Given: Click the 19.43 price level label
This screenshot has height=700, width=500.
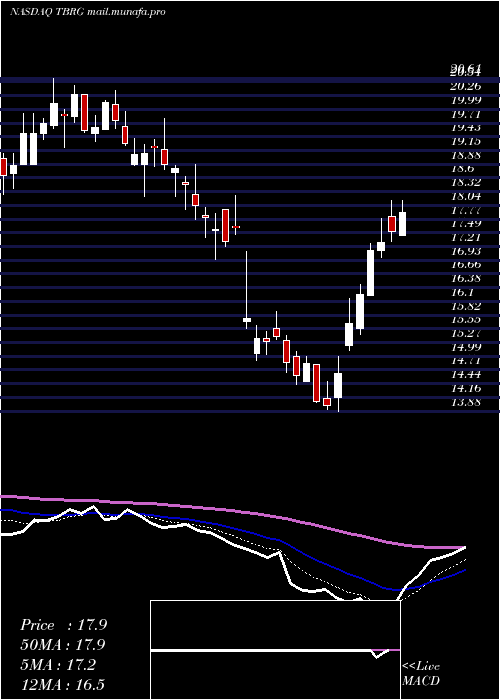Looking at the screenshot, I should point(466,128).
